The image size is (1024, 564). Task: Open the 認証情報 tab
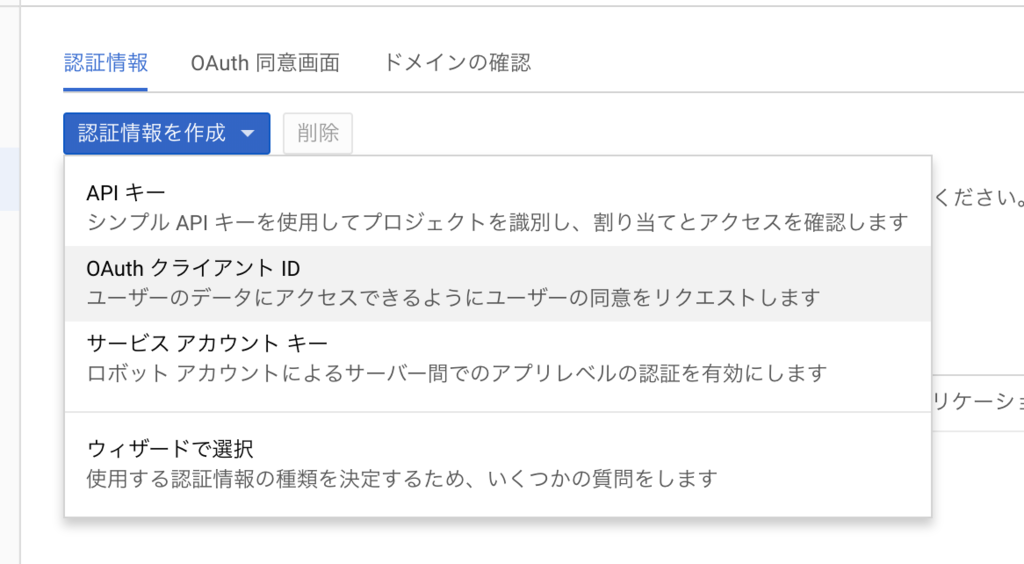click(106, 63)
